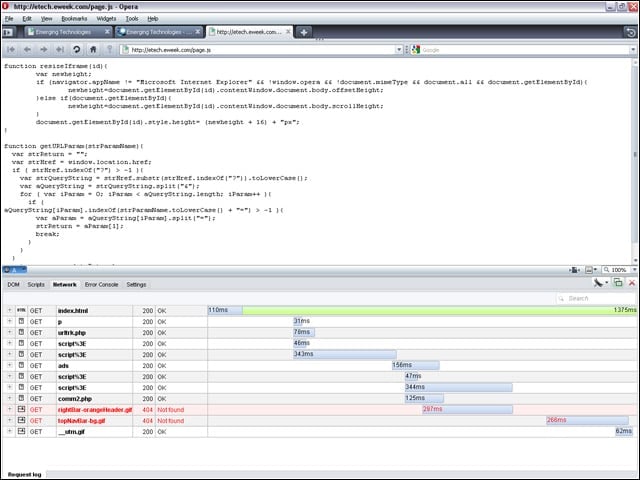Expand the comm2.php request row
The height and width of the screenshot is (480, 640).
point(9,398)
